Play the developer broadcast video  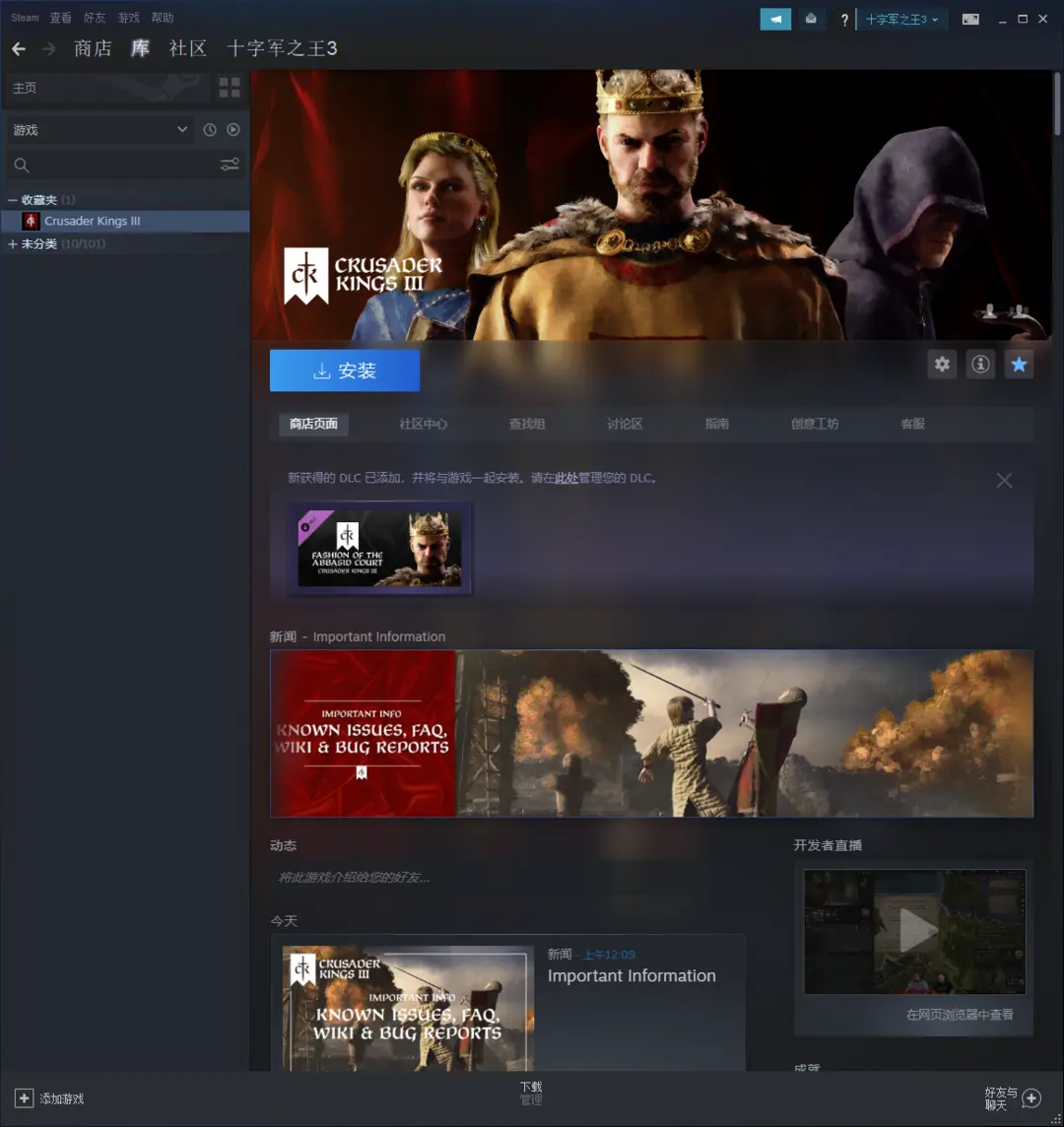click(914, 932)
